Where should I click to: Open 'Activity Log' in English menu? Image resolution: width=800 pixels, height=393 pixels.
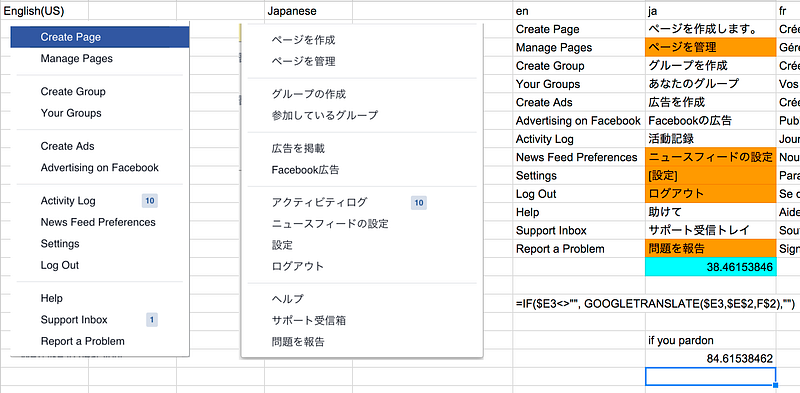68,201
